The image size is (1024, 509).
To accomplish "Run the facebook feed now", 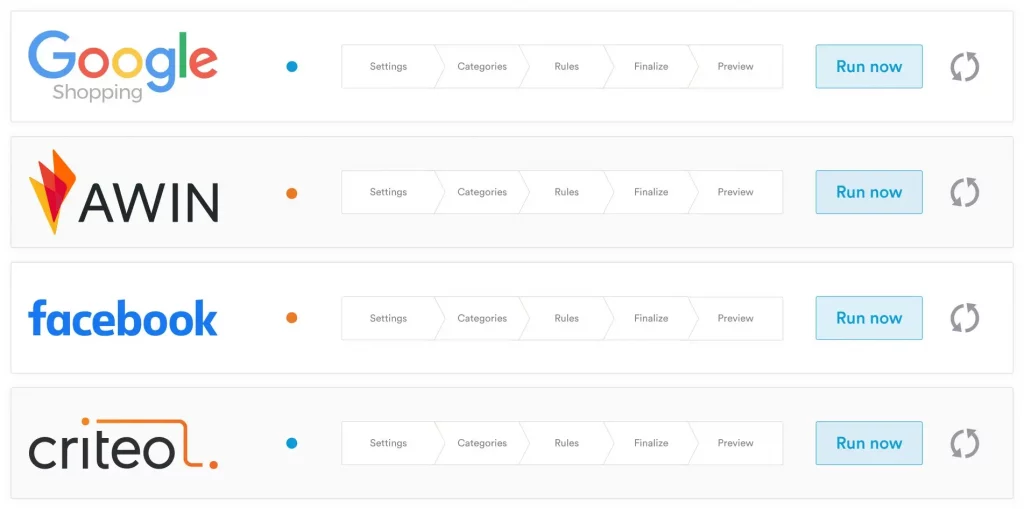I will (869, 318).
